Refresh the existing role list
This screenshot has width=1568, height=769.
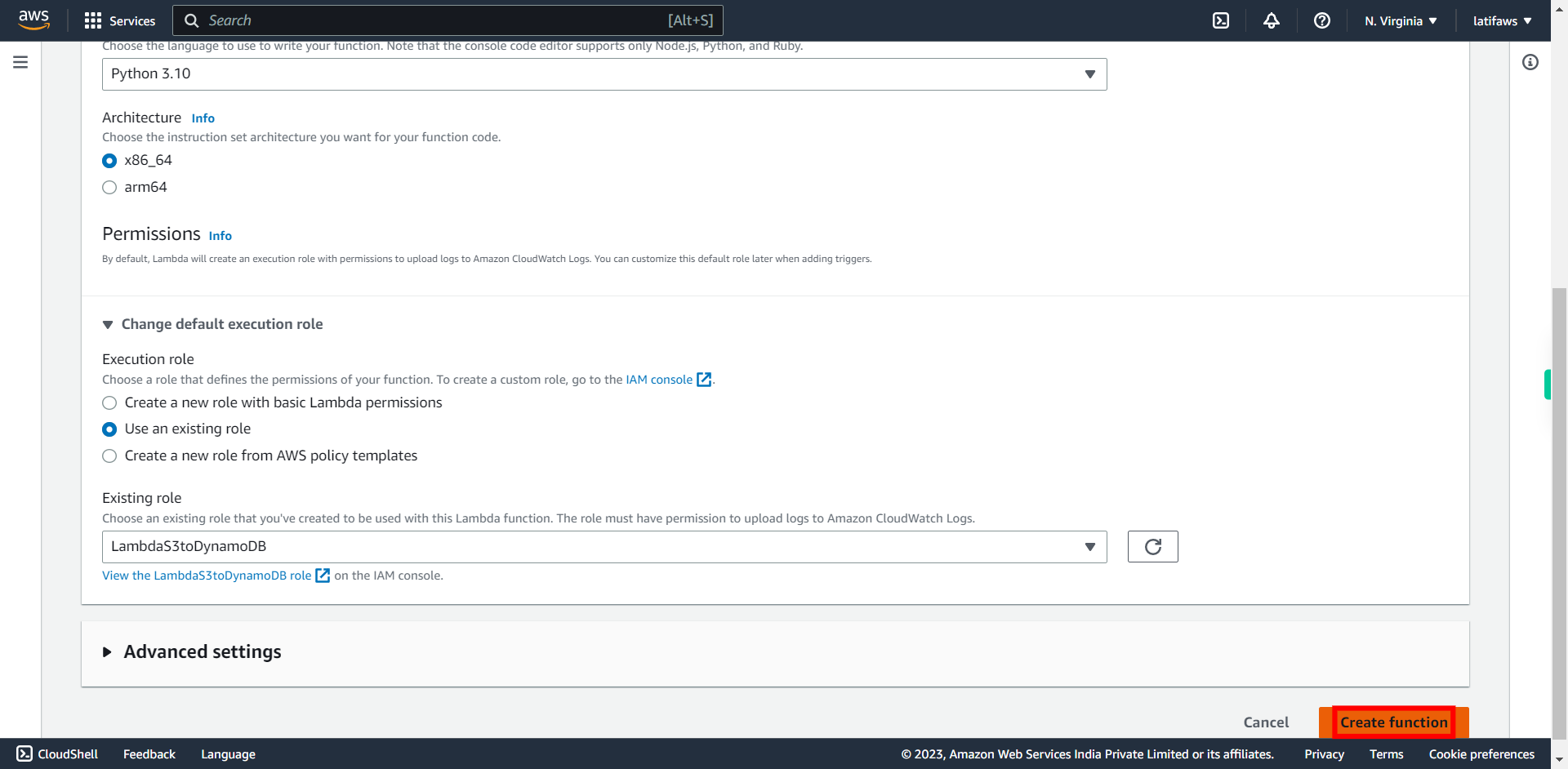tap(1152, 547)
